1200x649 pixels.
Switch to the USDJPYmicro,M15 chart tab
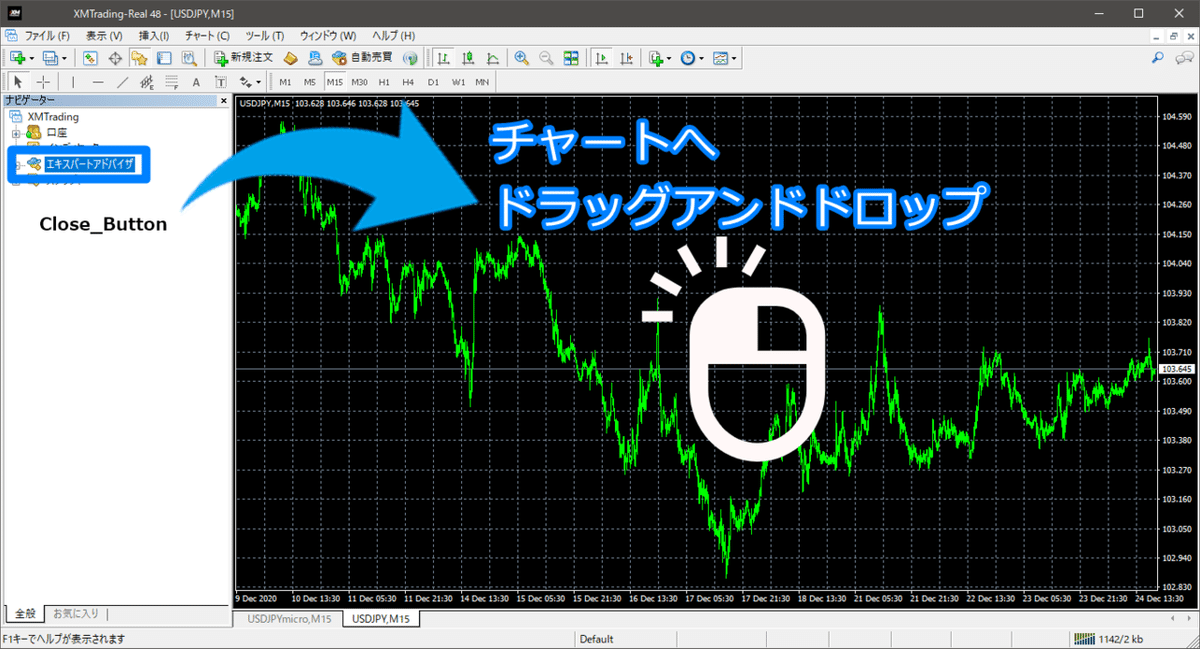click(288, 619)
